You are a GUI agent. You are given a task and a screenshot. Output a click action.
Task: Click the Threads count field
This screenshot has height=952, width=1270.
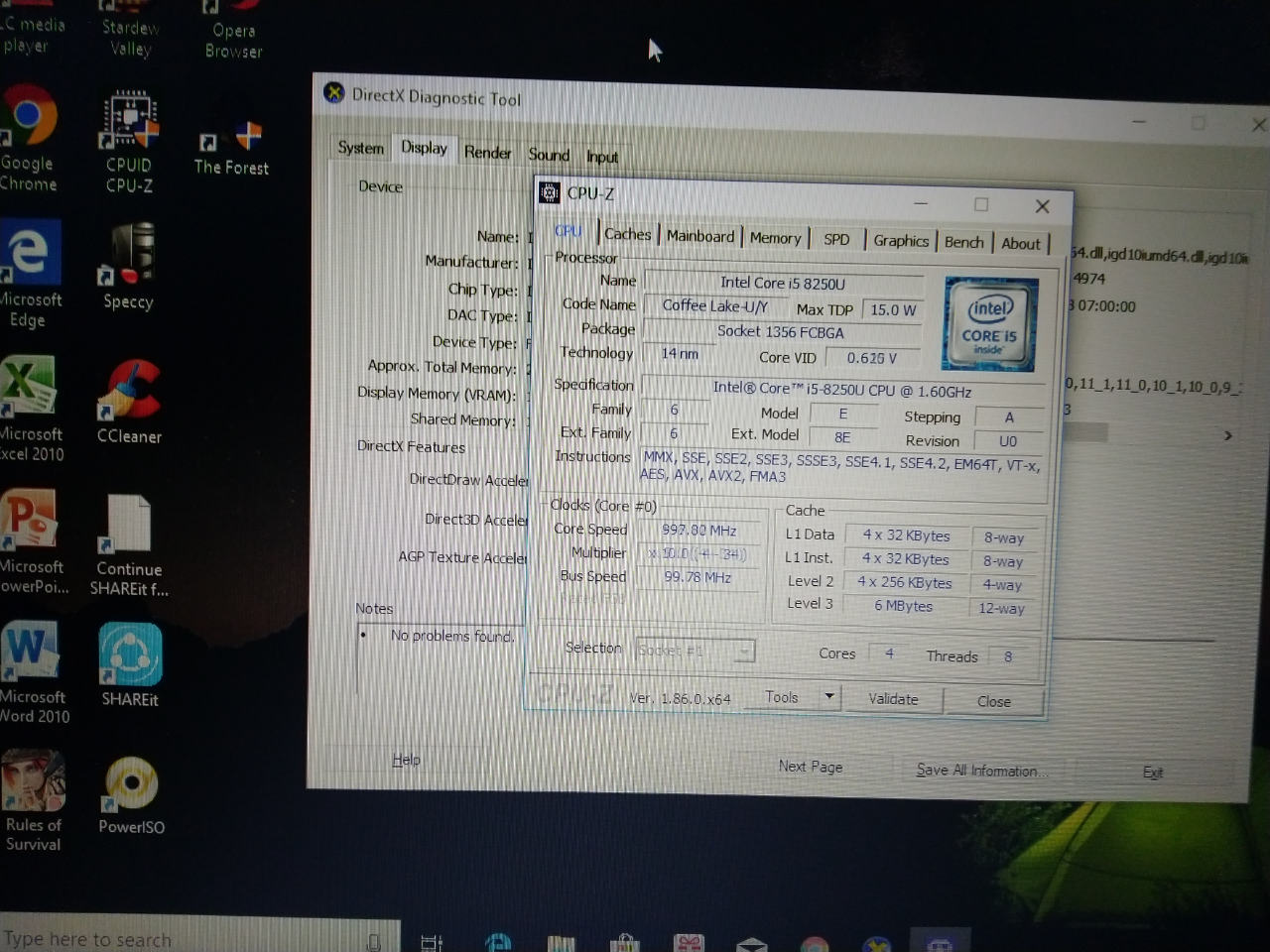pos(1009,656)
